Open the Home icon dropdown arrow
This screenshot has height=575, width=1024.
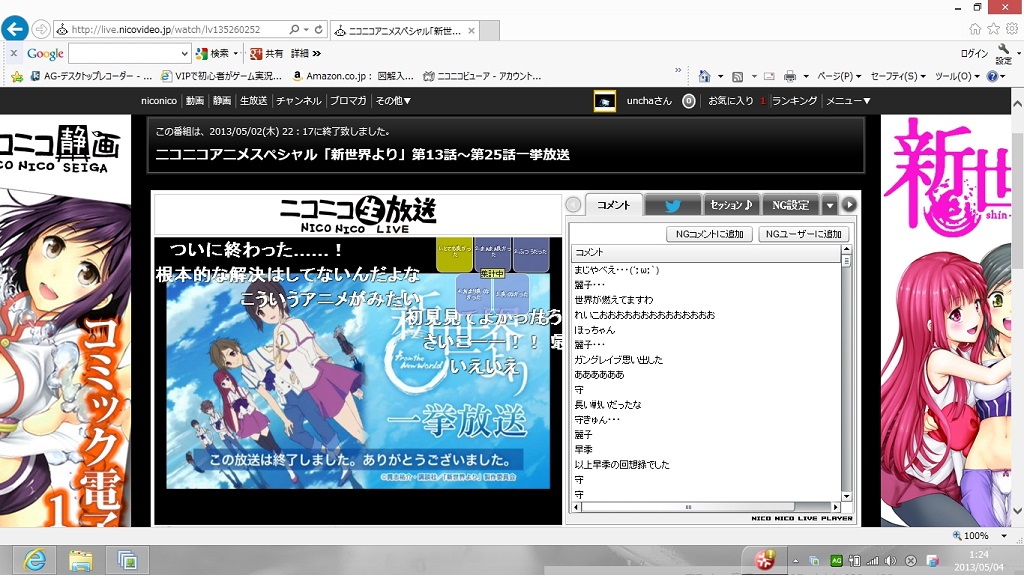(x=720, y=76)
